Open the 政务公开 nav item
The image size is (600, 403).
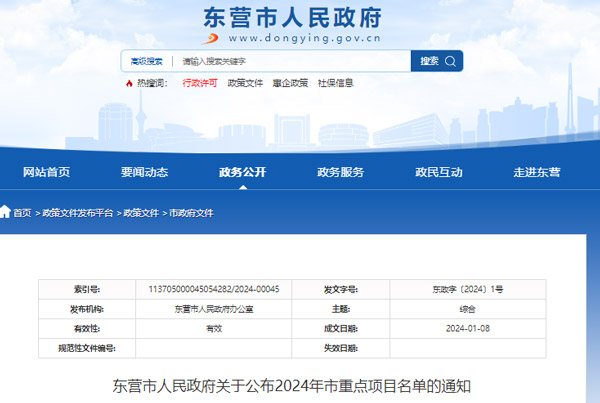[243, 172]
